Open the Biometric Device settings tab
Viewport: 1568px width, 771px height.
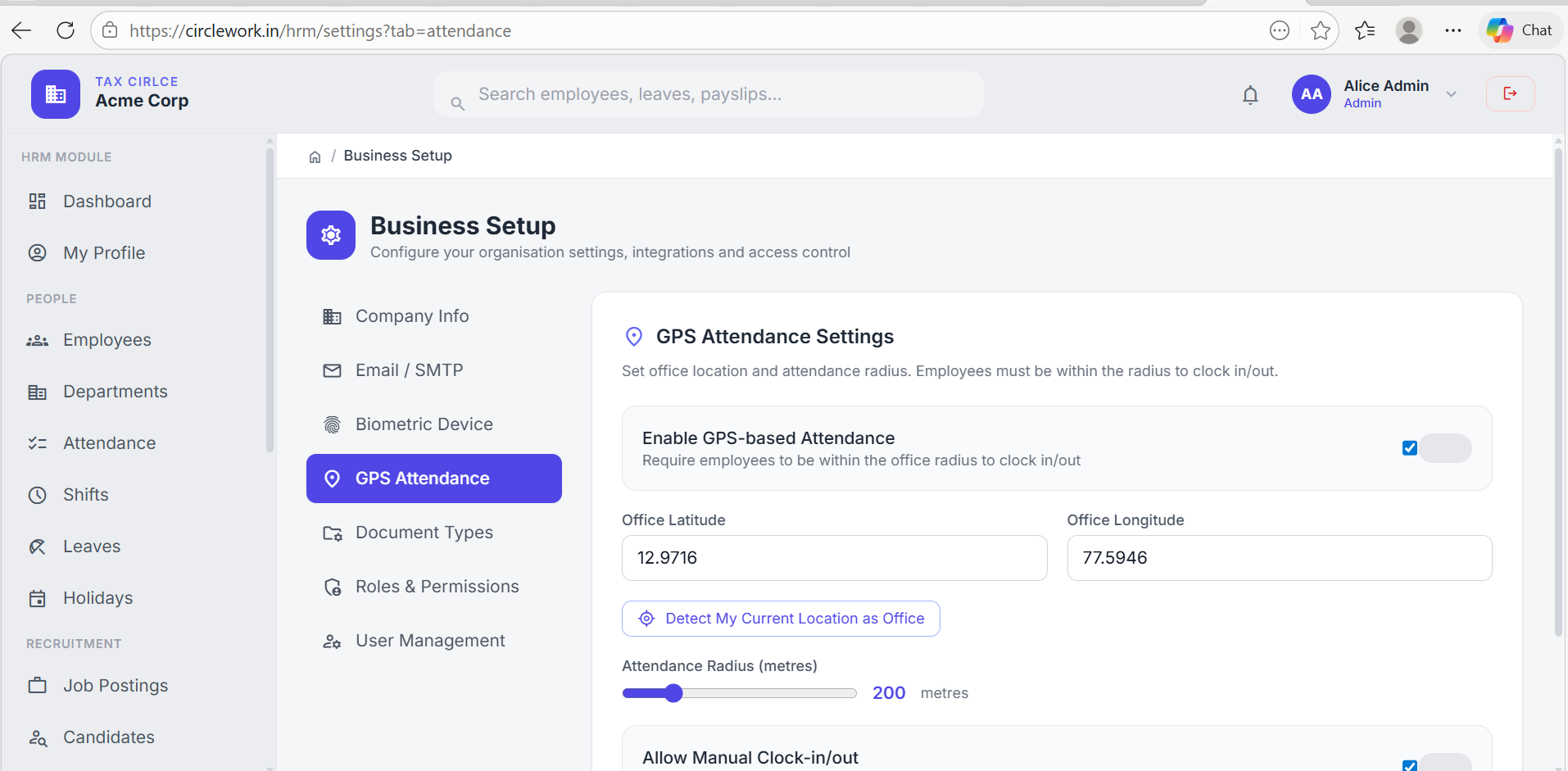424,424
